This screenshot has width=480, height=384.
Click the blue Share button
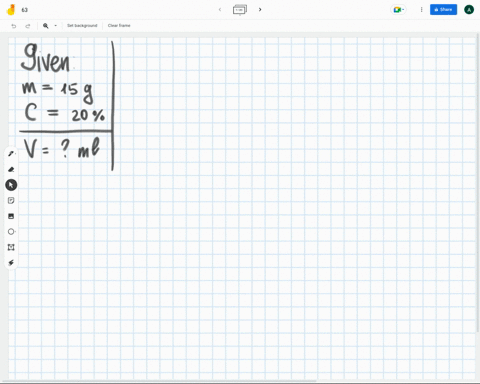(x=443, y=10)
